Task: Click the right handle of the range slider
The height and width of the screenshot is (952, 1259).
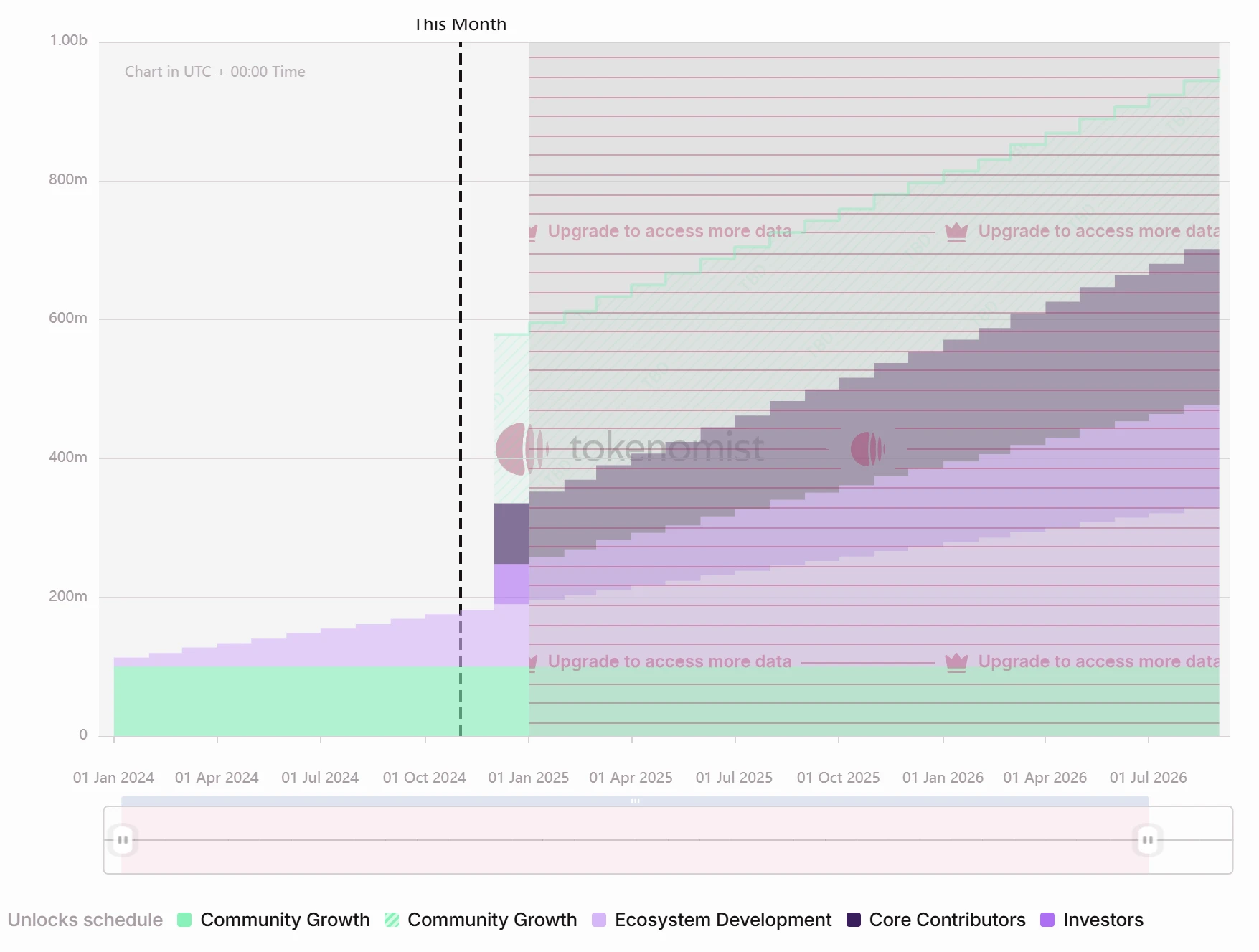Action: tap(1147, 840)
